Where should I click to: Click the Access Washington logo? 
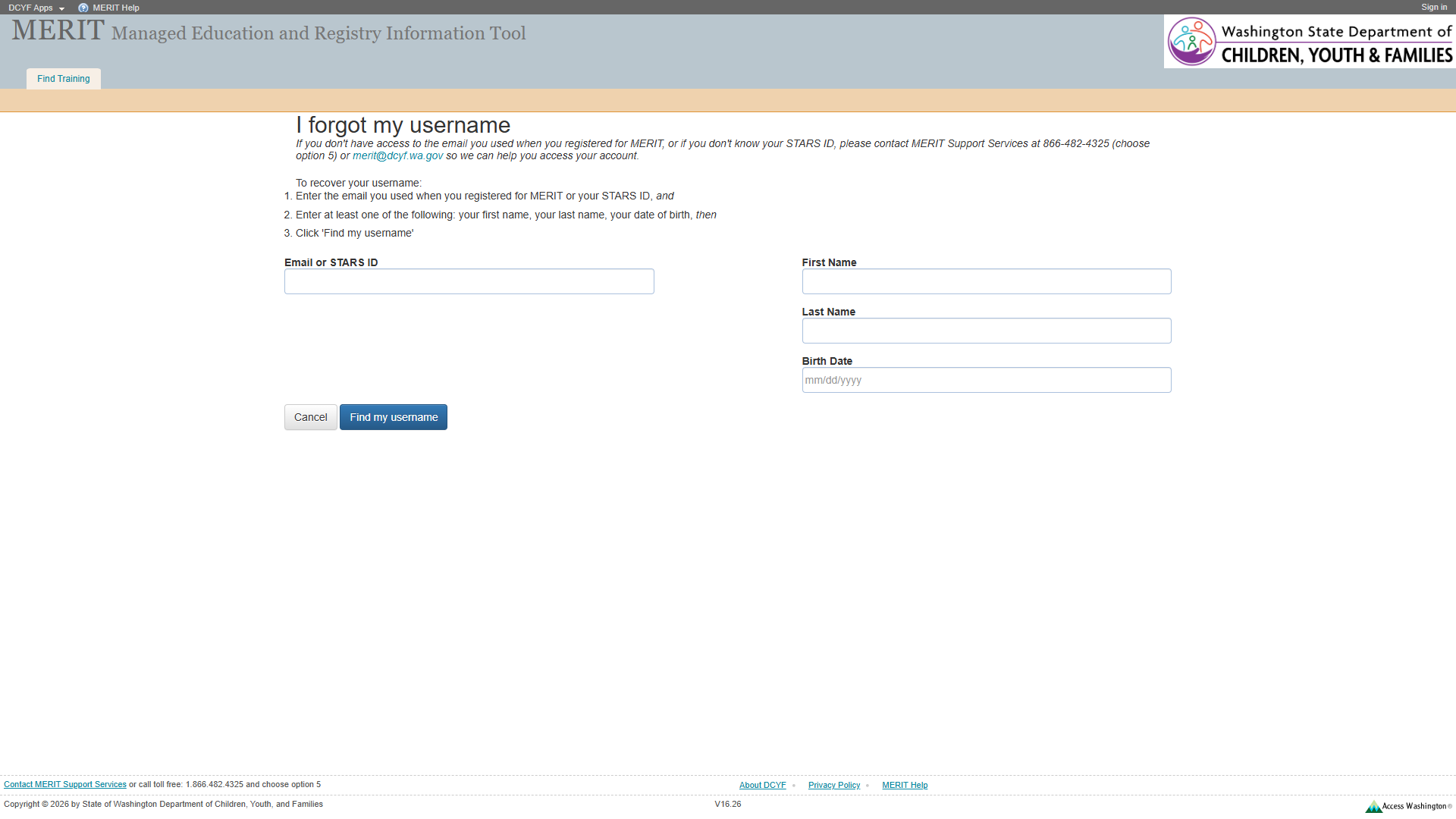pyautogui.click(x=1409, y=806)
